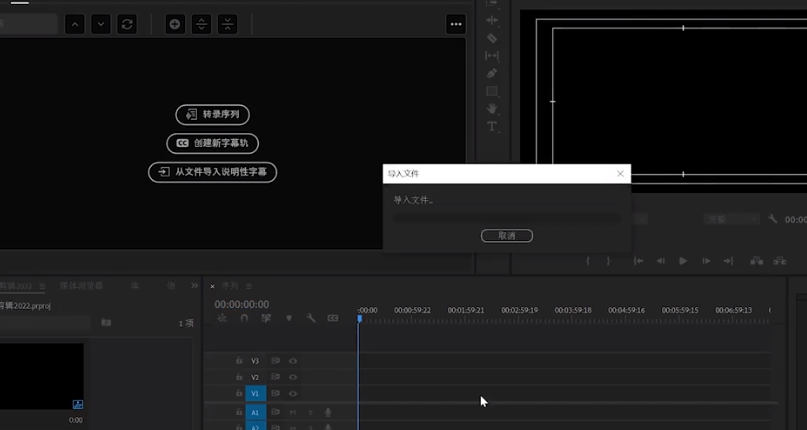Toggle V1 track targeting
807x430 pixels.
[256, 394]
